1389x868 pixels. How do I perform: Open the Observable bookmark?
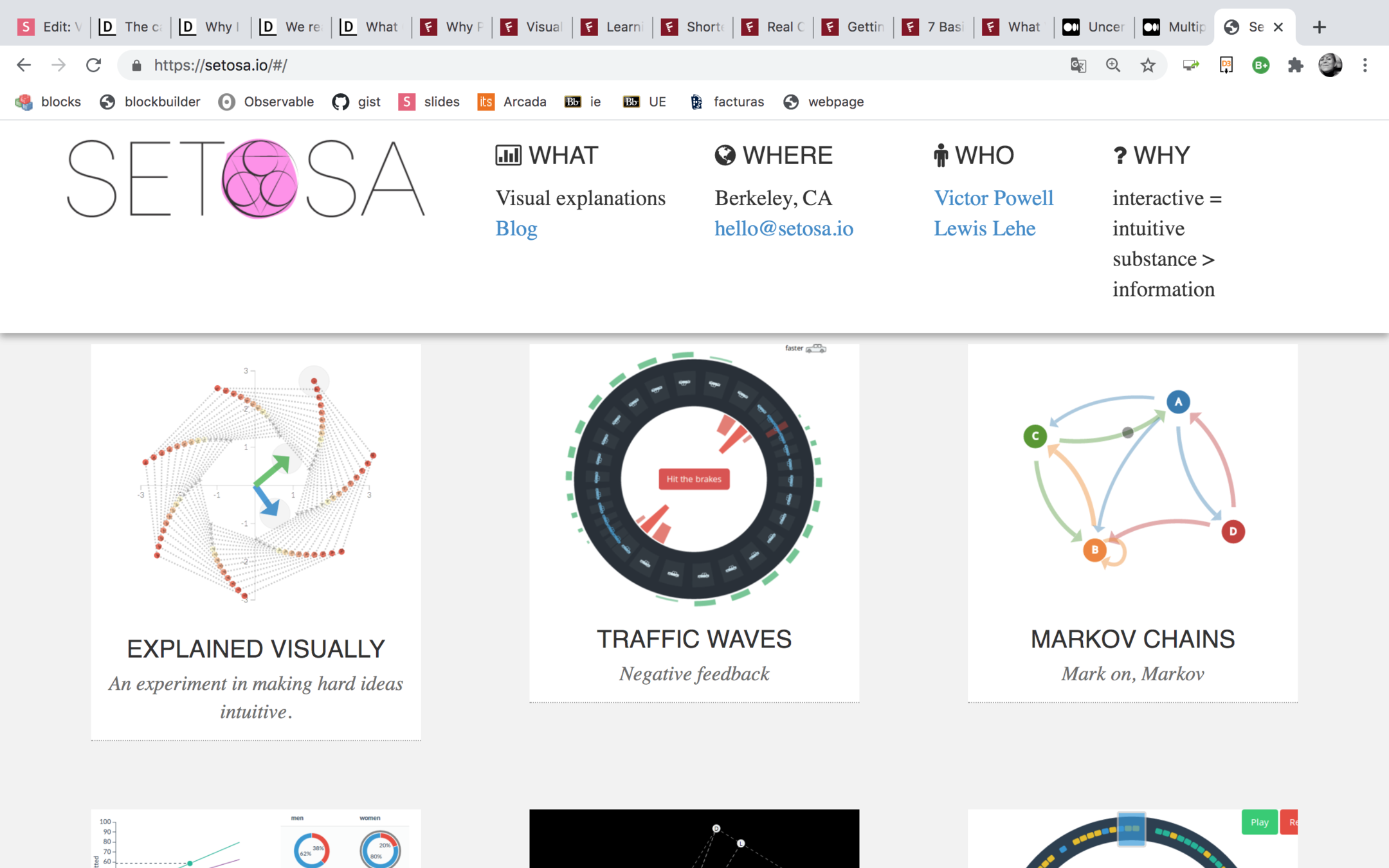pos(266,102)
